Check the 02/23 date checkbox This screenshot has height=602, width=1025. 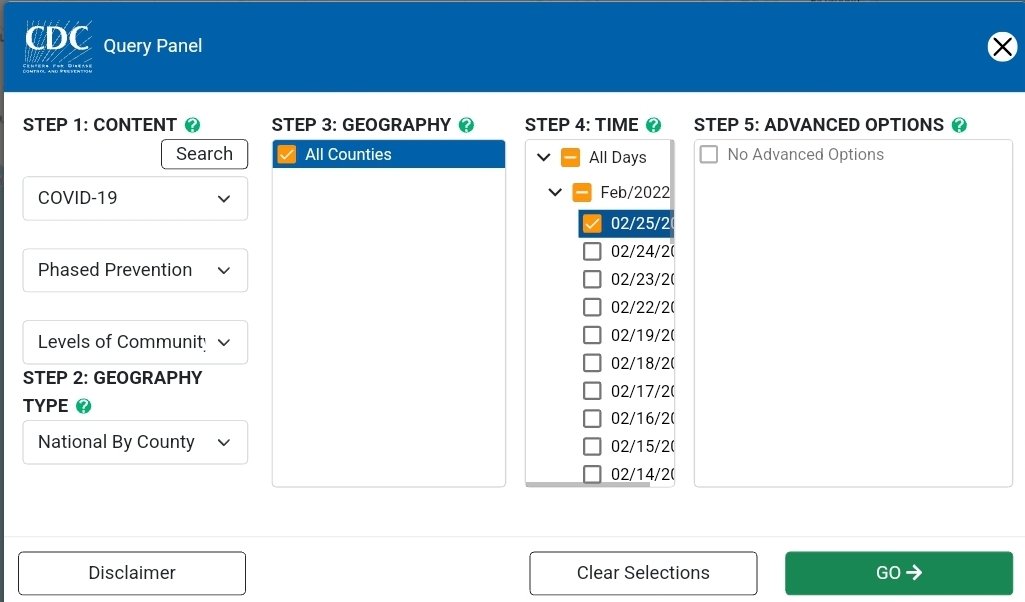(x=592, y=279)
